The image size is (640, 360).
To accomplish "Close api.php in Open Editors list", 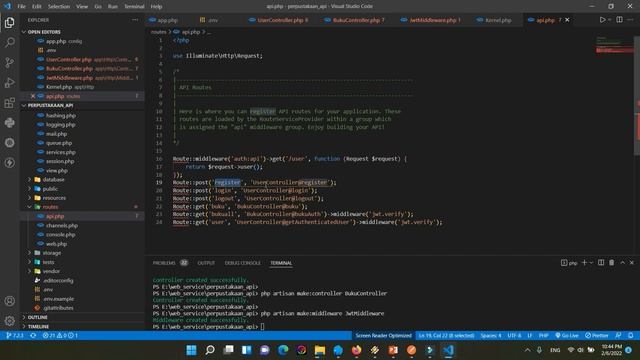I will pyautogui.click(x=33, y=96).
